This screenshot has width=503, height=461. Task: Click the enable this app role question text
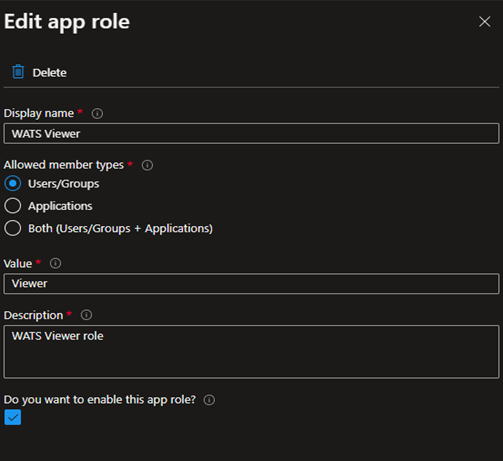pyautogui.click(x=100, y=400)
